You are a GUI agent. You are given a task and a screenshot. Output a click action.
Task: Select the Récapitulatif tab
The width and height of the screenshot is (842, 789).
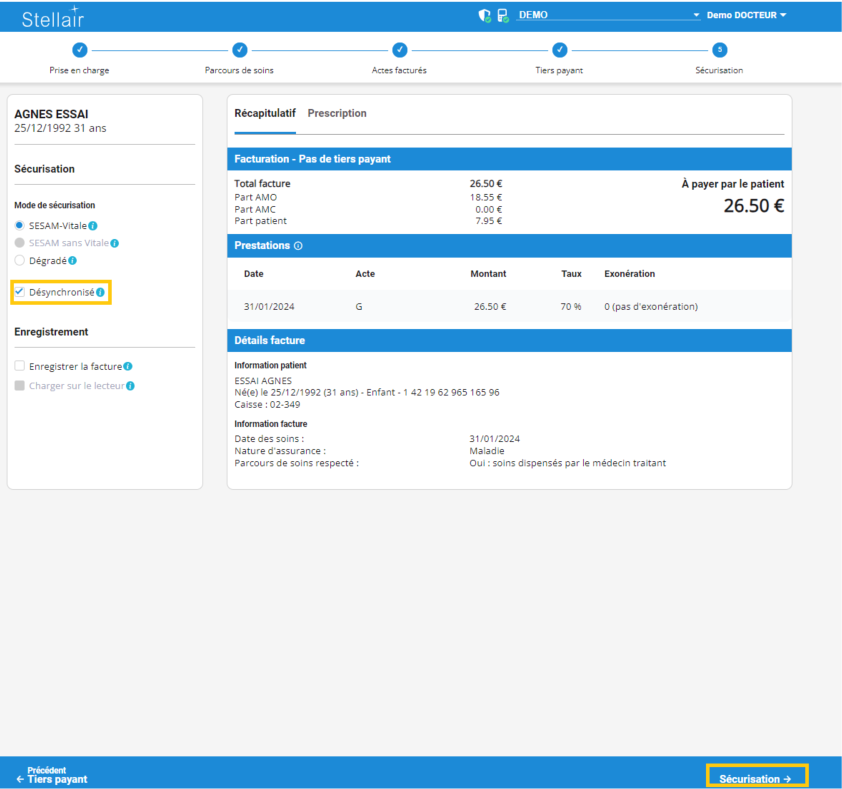(x=265, y=114)
